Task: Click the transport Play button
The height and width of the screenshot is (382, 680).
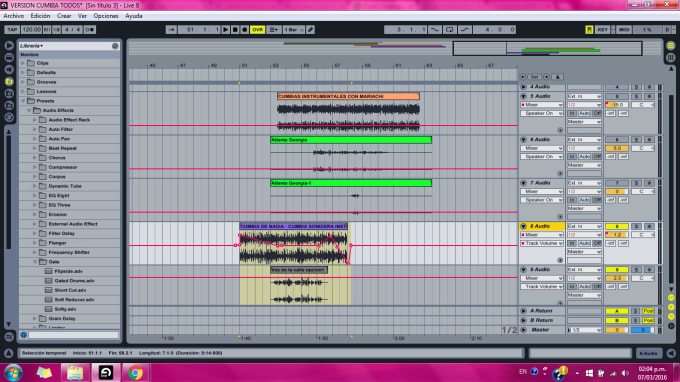Action: tap(226, 29)
